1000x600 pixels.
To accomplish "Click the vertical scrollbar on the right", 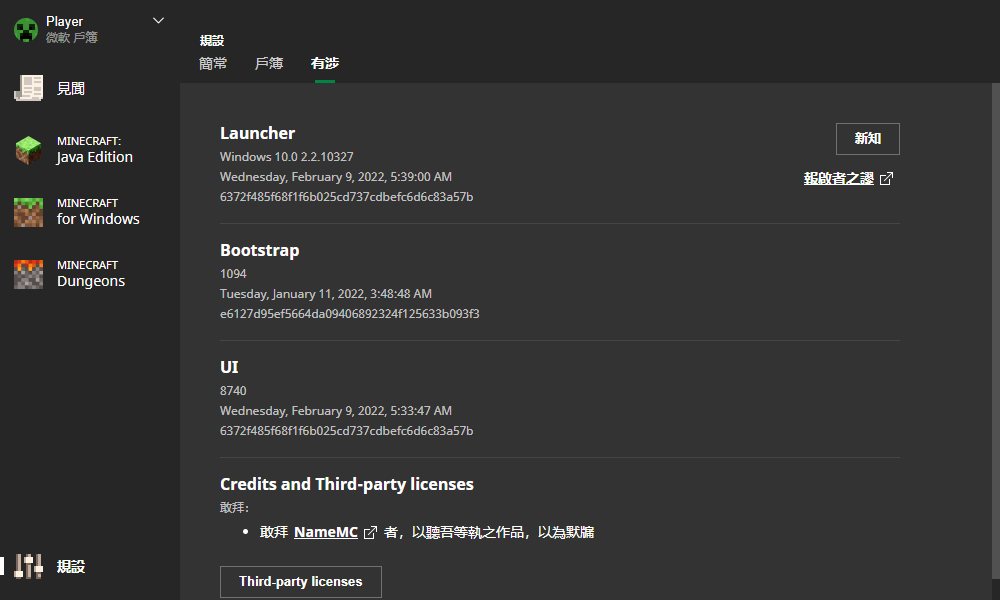I will click(996, 332).
